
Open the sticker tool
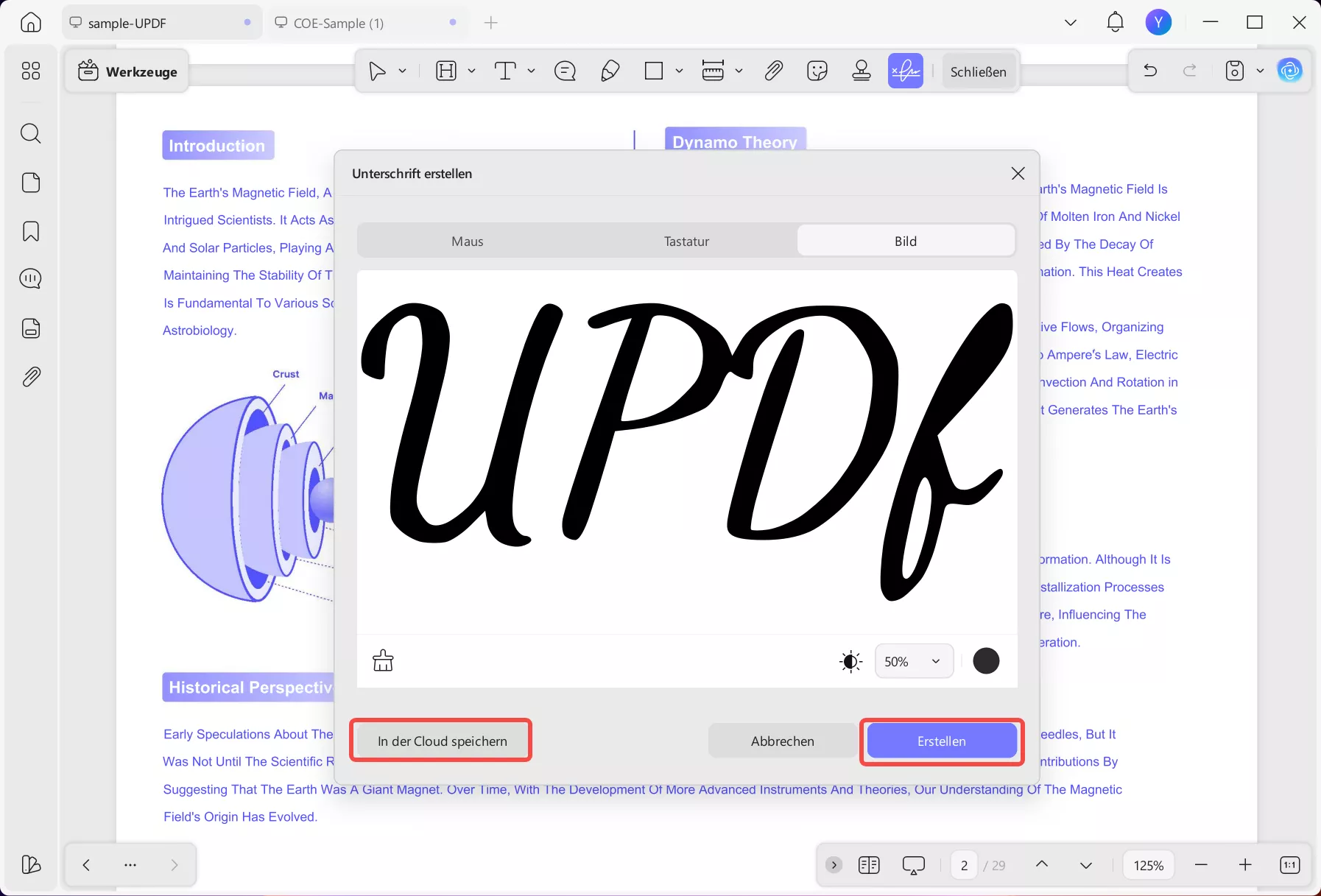[x=817, y=71]
